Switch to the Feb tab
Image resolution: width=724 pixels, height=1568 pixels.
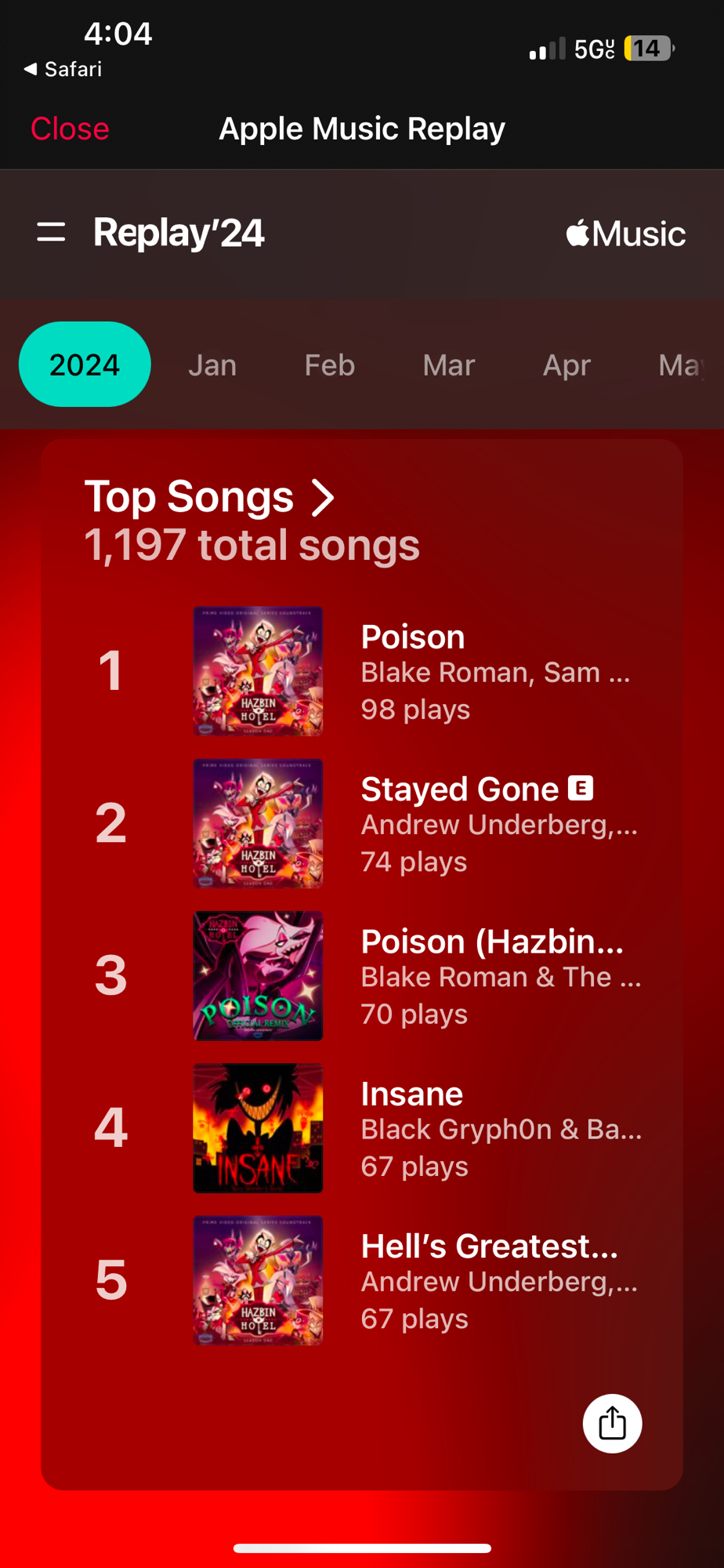(329, 365)
